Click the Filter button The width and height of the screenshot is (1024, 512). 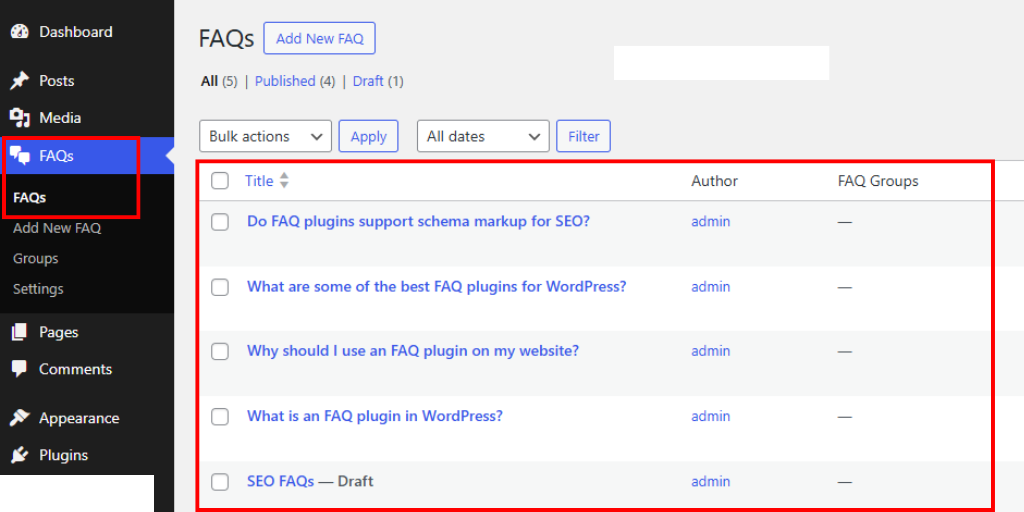click(x=583, y=136)
